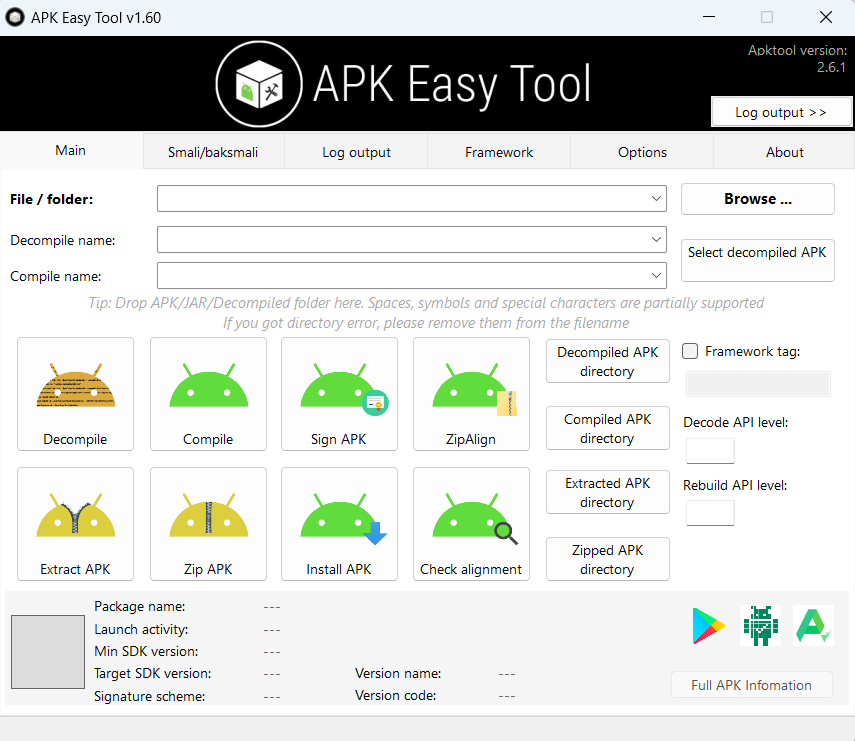Click the Install APK icon button
This screenshot has width=855, height=741.
click(339, 523)
